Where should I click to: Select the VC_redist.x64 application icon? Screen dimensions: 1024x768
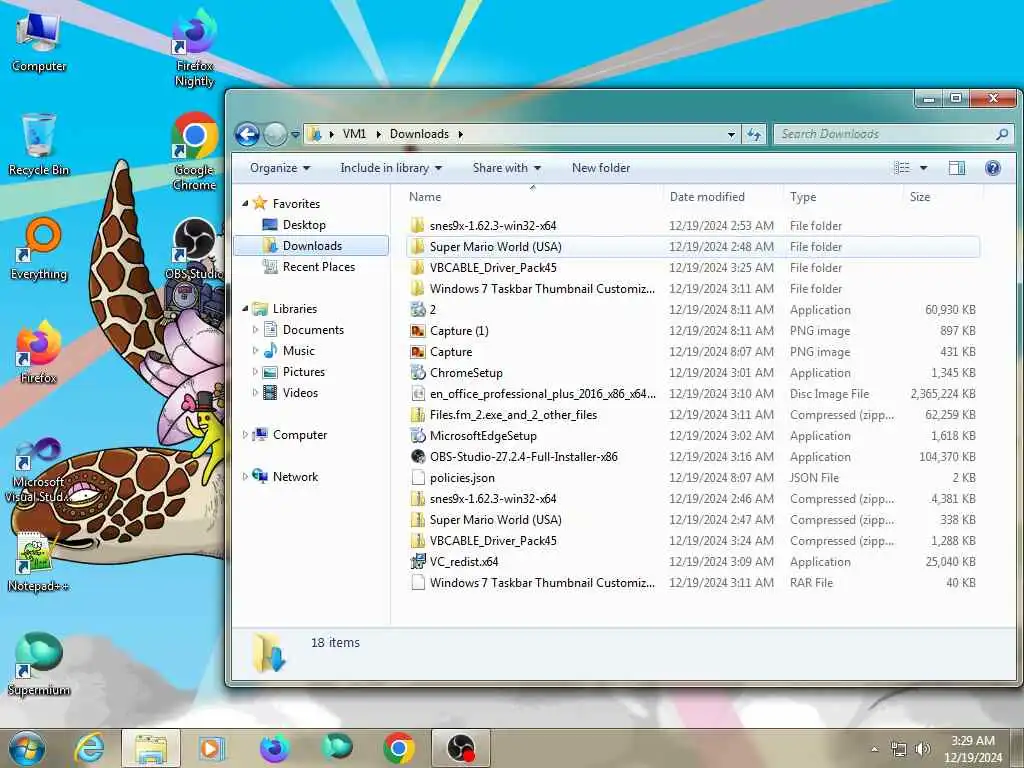click(418, 562)
